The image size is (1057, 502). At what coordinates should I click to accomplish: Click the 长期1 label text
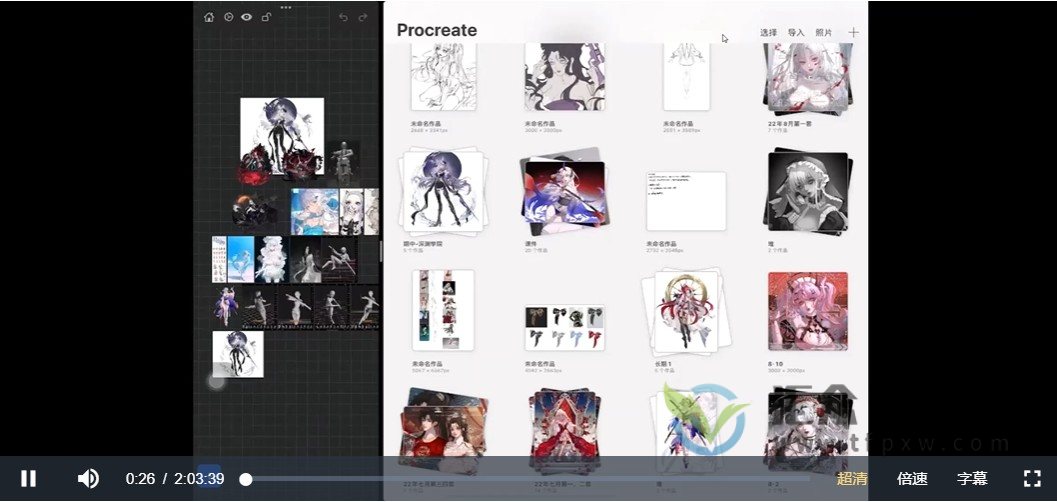click(663, 364)
